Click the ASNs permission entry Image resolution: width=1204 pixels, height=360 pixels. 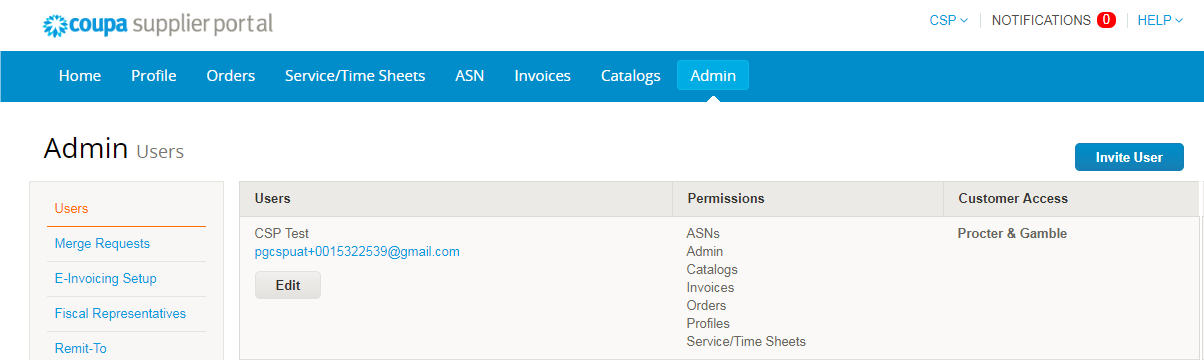tap(703, 234)
